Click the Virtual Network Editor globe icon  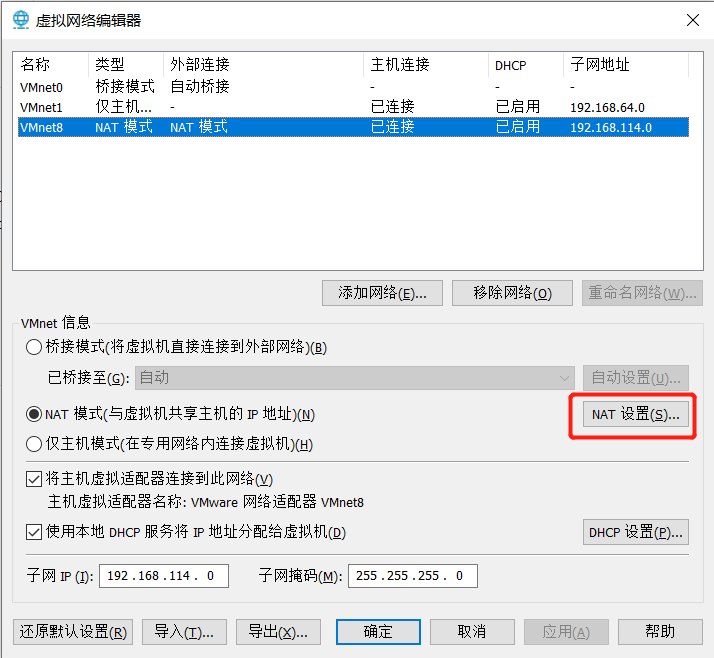pyautogui.click(x=20, y=20)
